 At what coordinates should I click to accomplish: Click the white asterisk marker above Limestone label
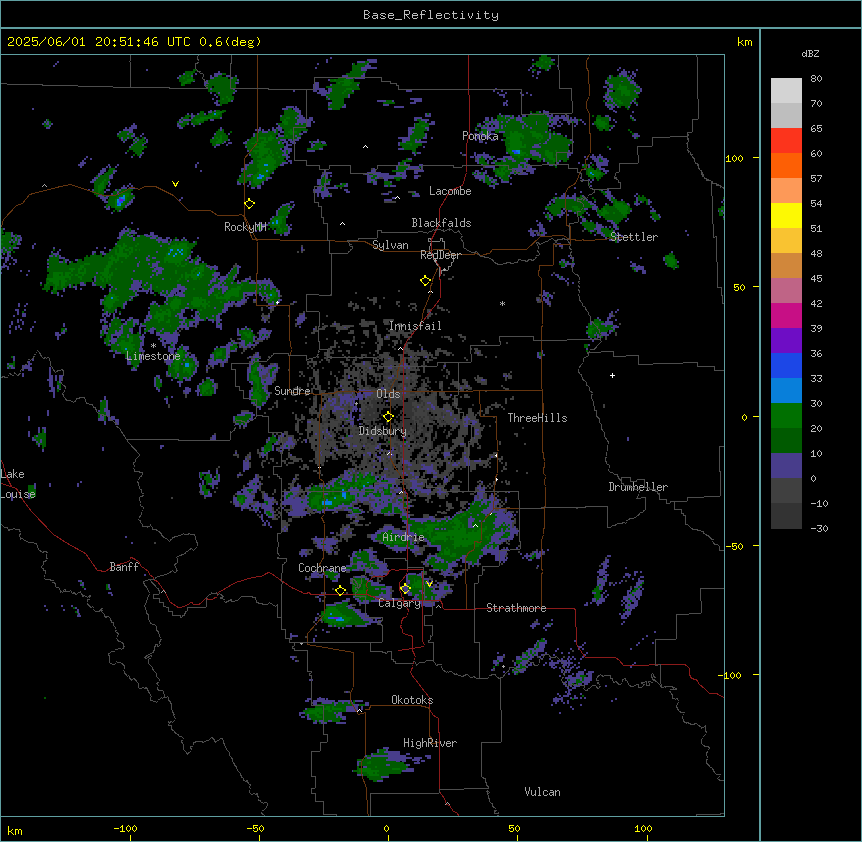pos(153,346)
